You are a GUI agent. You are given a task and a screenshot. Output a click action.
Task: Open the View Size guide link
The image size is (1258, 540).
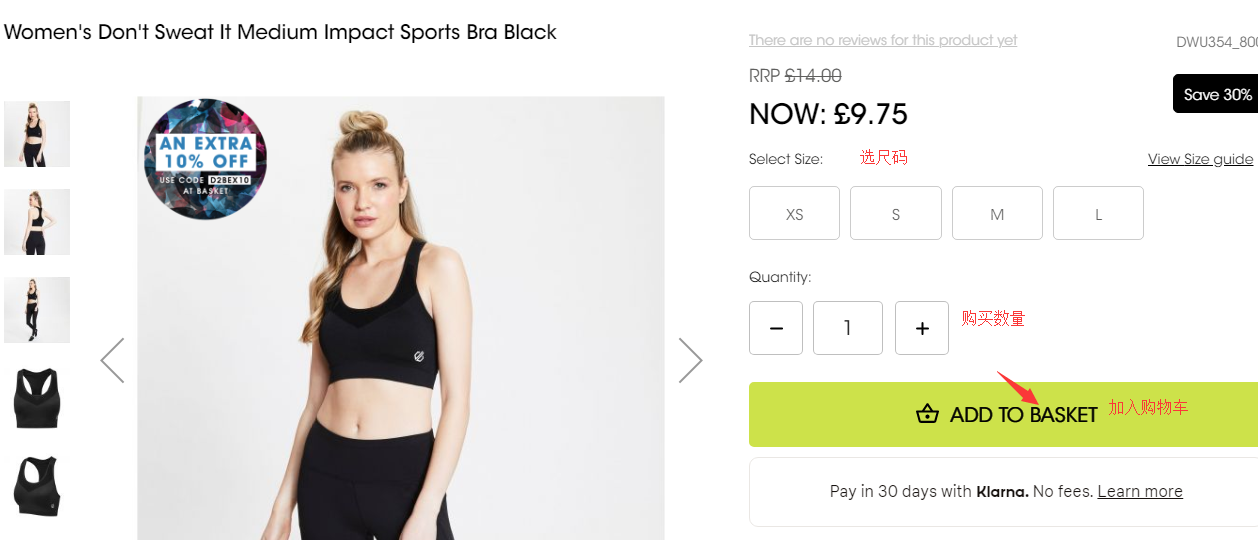(x=1200, y=159)
